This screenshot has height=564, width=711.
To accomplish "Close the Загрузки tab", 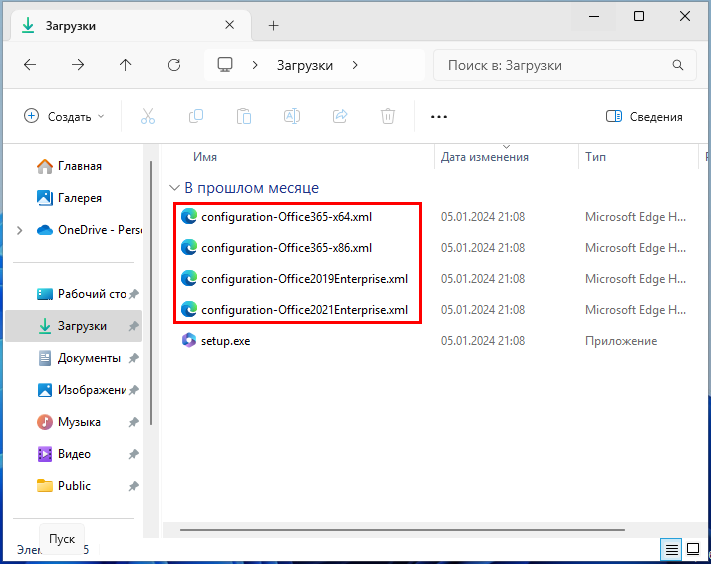I will [x=229, y=25].
